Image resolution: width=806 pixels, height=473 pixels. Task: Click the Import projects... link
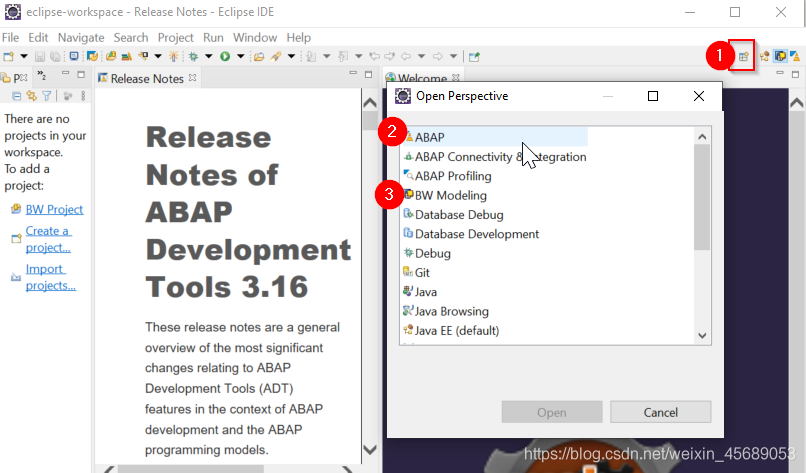tap(51, 277)
